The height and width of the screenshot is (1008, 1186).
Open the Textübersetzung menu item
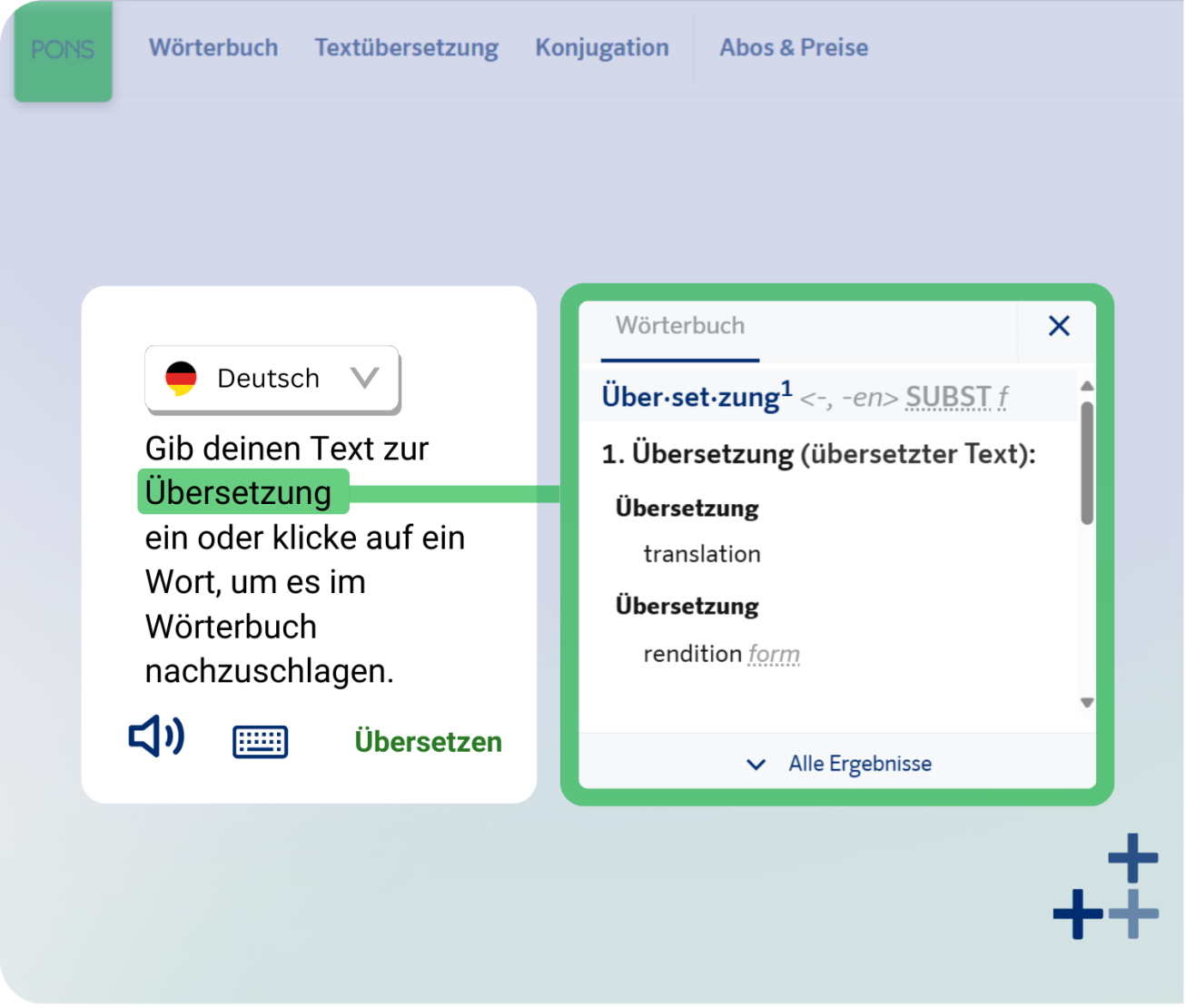tap(406, 47)
